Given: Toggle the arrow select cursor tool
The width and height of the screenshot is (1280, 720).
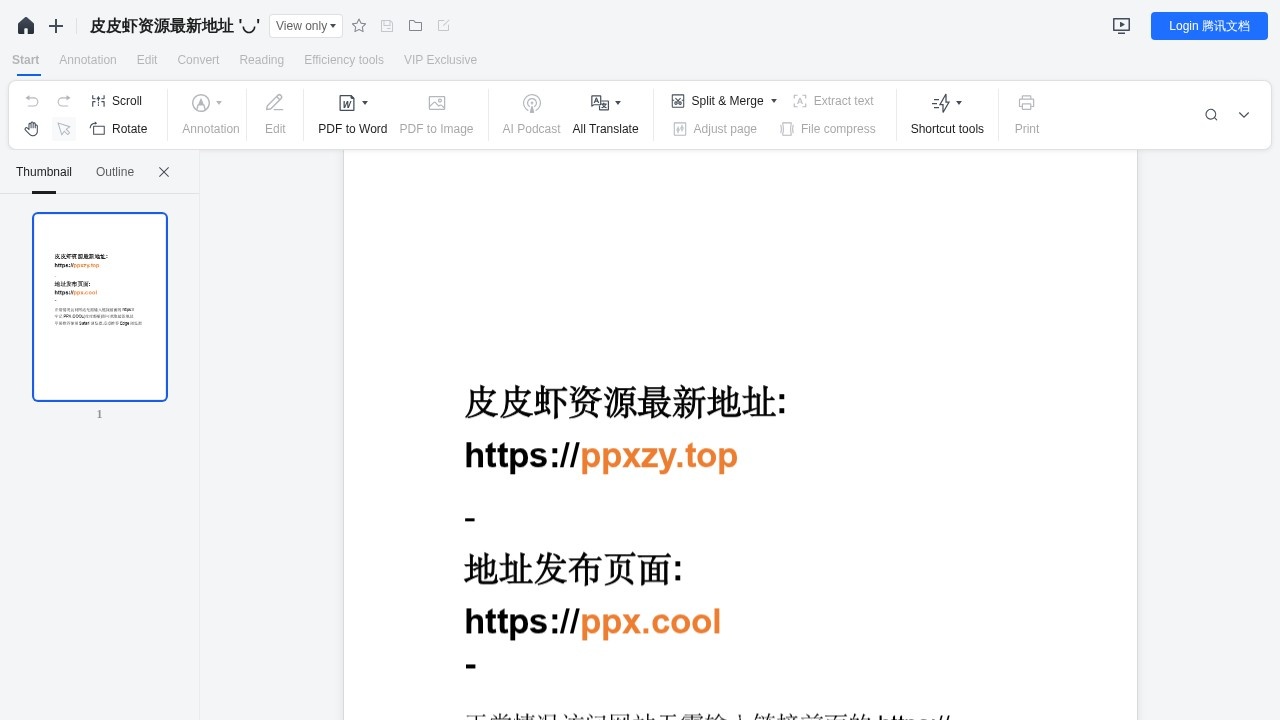Looking at the screenshot, I should pos(64,129).
